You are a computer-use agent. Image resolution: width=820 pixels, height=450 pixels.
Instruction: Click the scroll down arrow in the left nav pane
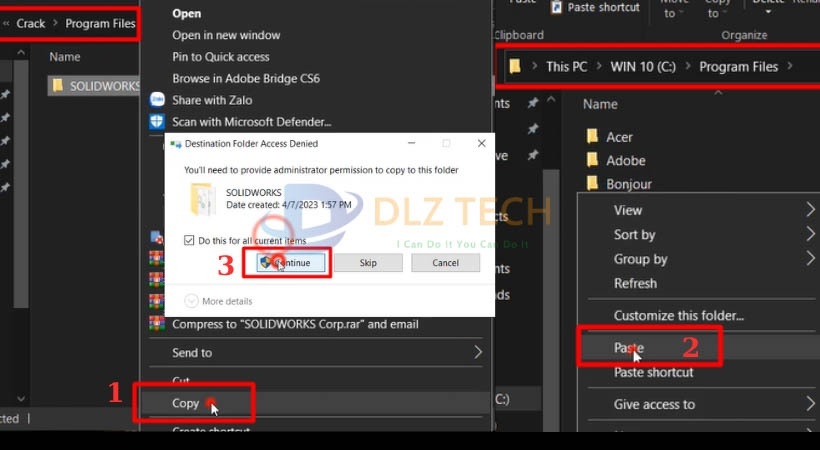tap(21, 399)
